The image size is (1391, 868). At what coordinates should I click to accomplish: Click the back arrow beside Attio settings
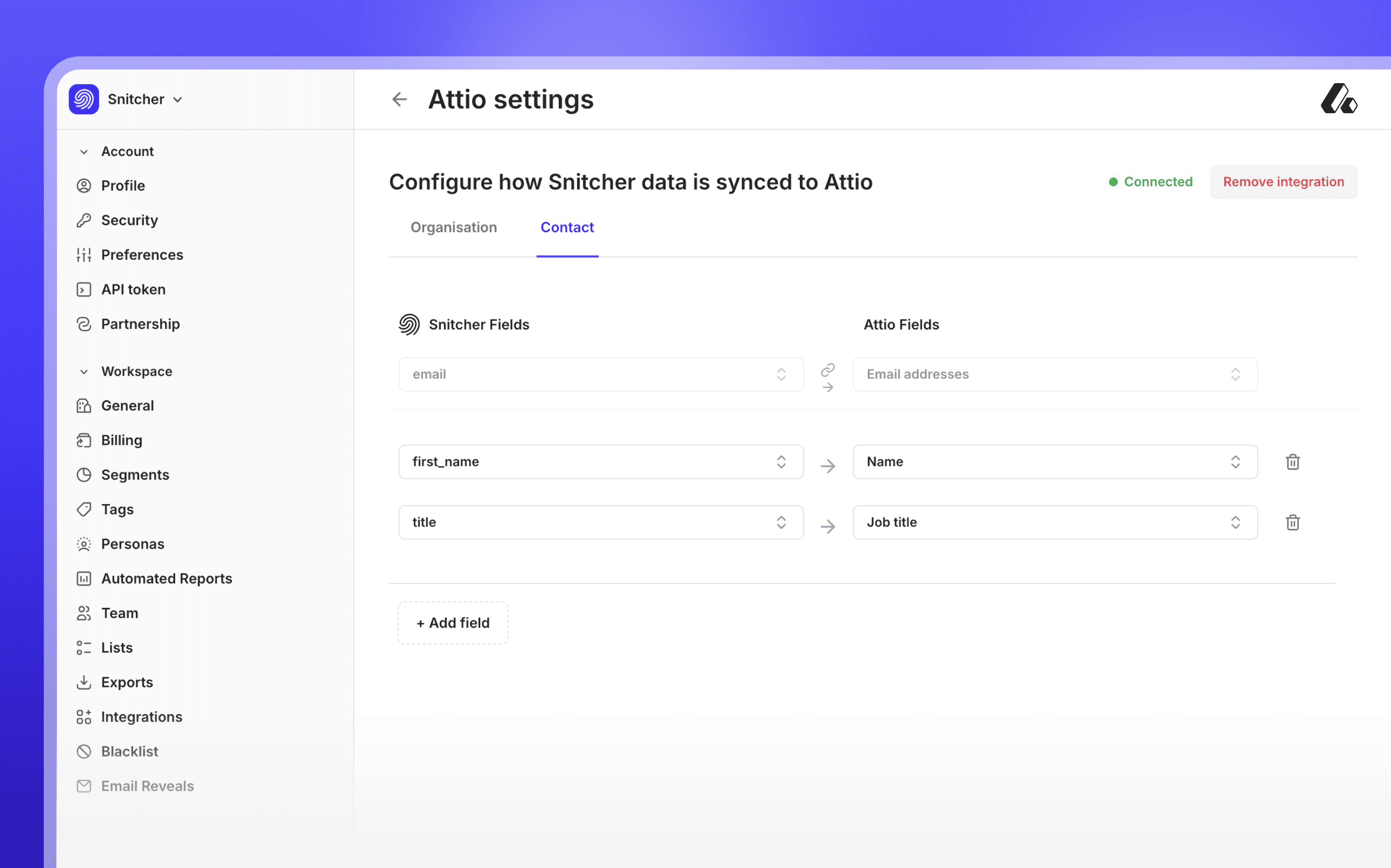[x=399, y=99]
